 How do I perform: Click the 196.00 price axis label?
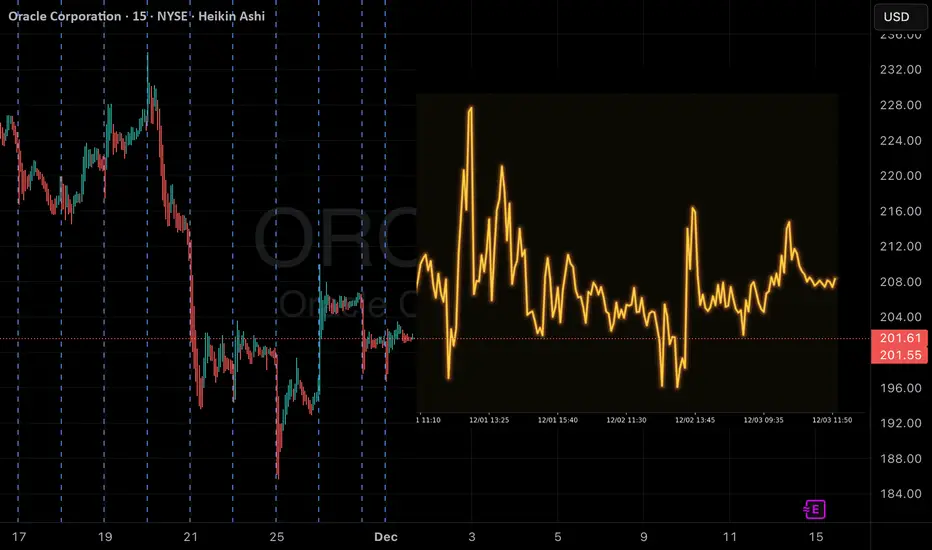(900, 388)
